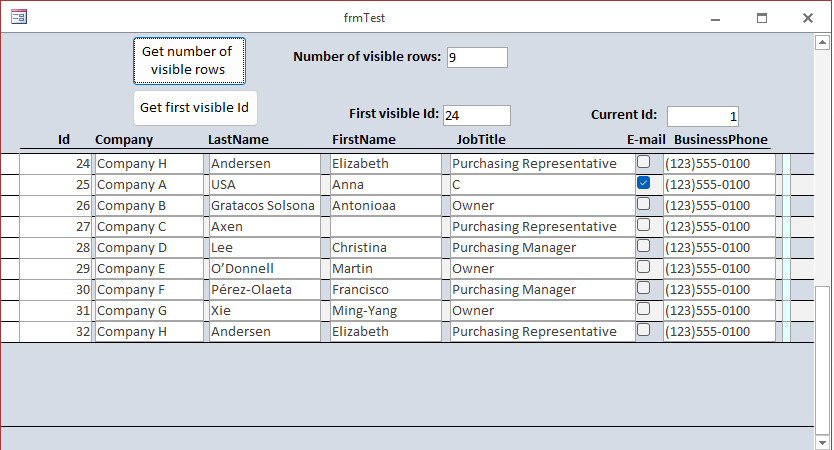Tick E-mail checkbox for Ming-Yang Xie
This screenshot has width=834, height=450.
(x=643, y=309)
